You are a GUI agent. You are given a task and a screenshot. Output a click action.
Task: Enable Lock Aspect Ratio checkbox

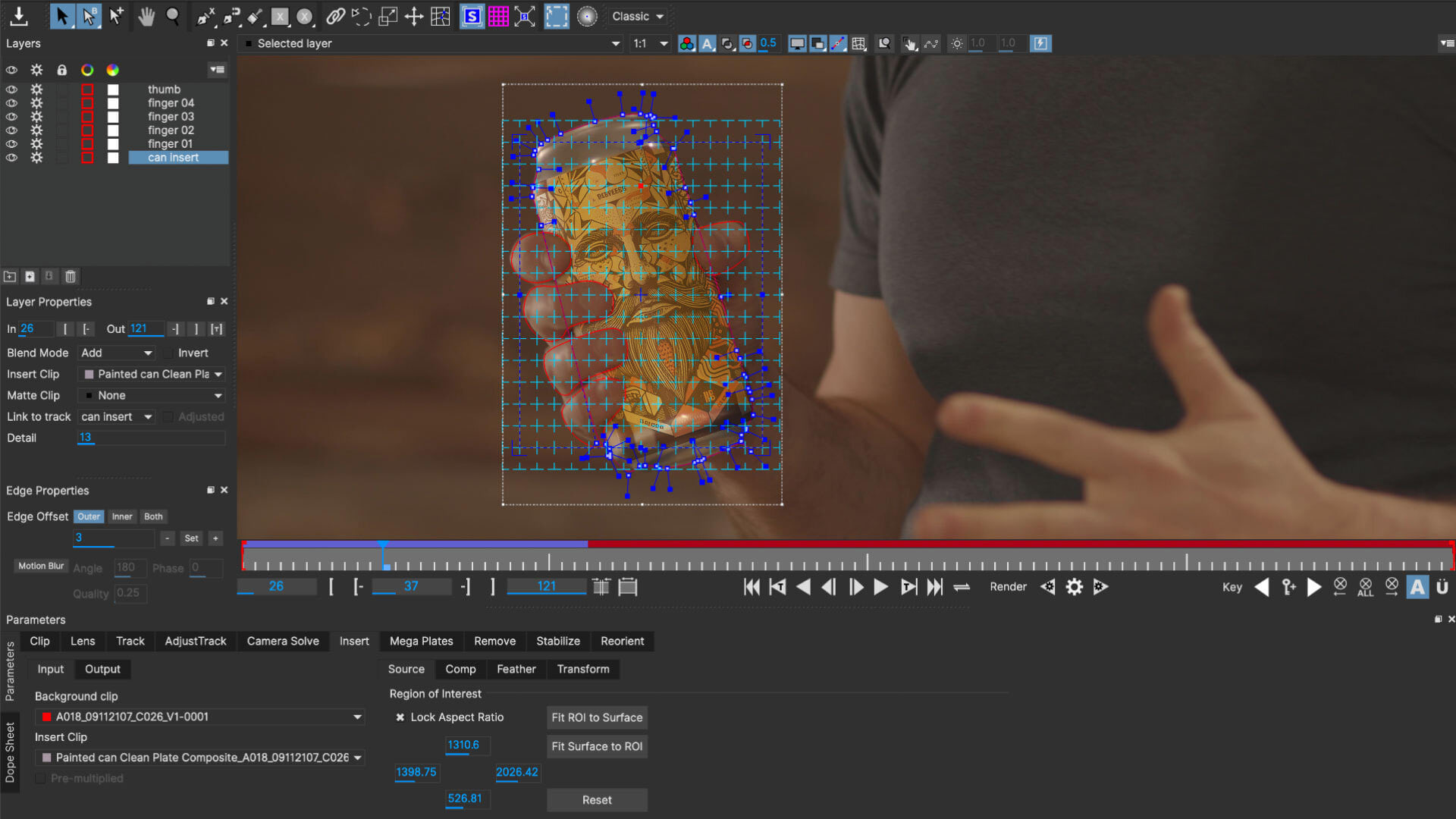pos(401,717)
